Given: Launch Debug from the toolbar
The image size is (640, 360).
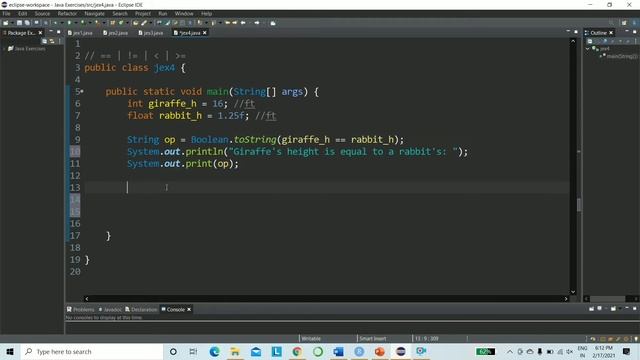Looking at the screenshot, I should pyautogui.click(x=56, y=23).
